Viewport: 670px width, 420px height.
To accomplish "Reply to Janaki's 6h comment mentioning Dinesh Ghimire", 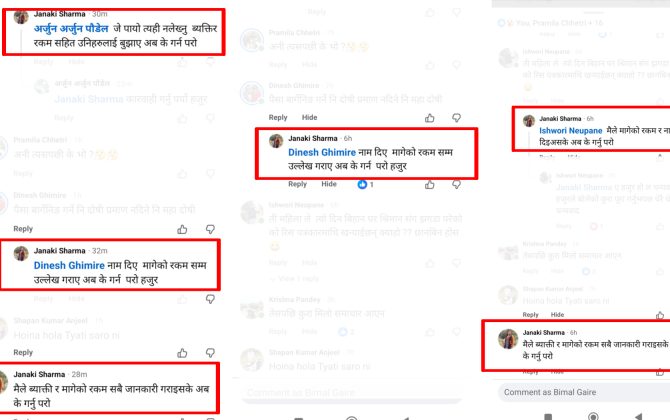I will point(297,184).
